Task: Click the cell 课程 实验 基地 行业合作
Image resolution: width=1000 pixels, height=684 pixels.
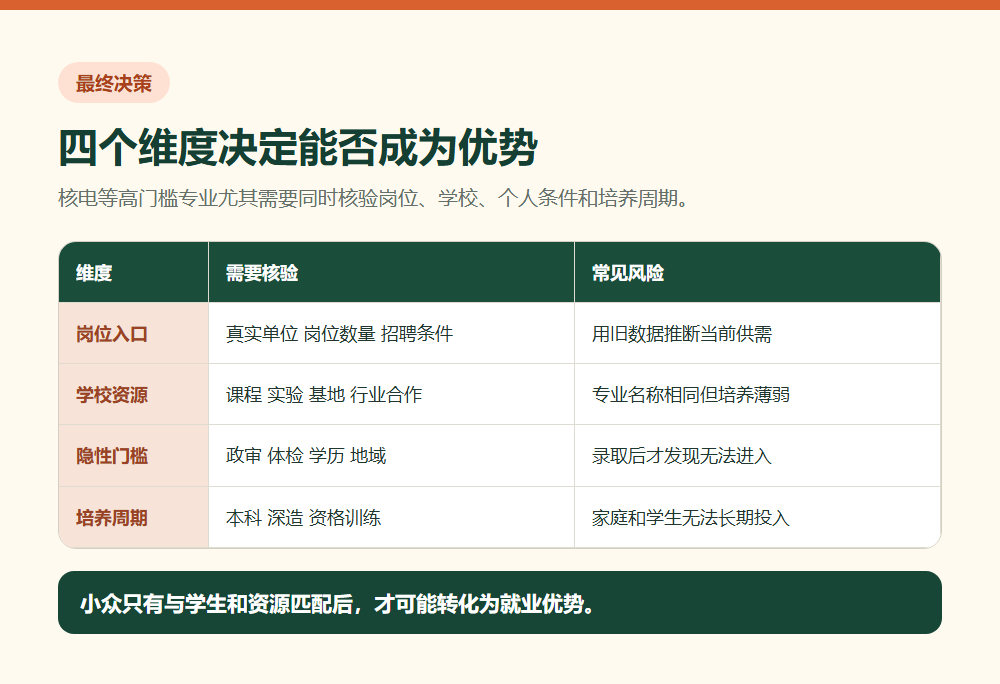Action: (391, 395)
